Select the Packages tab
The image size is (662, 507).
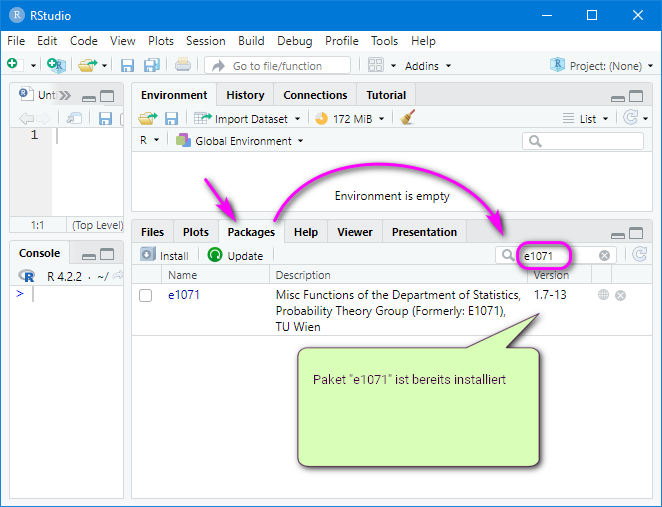point(251,232)
